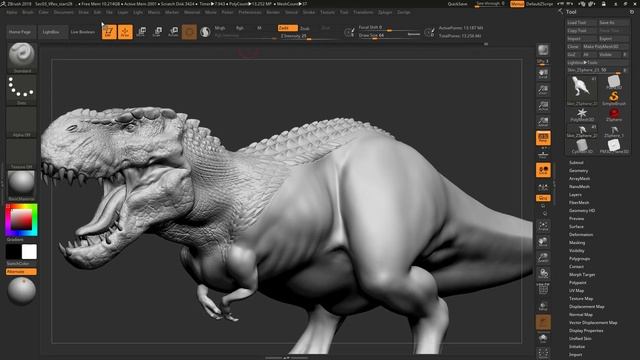640x360 pixels.
Task: Expand the ArrayMesh section
Action: [x=579, y=179]
